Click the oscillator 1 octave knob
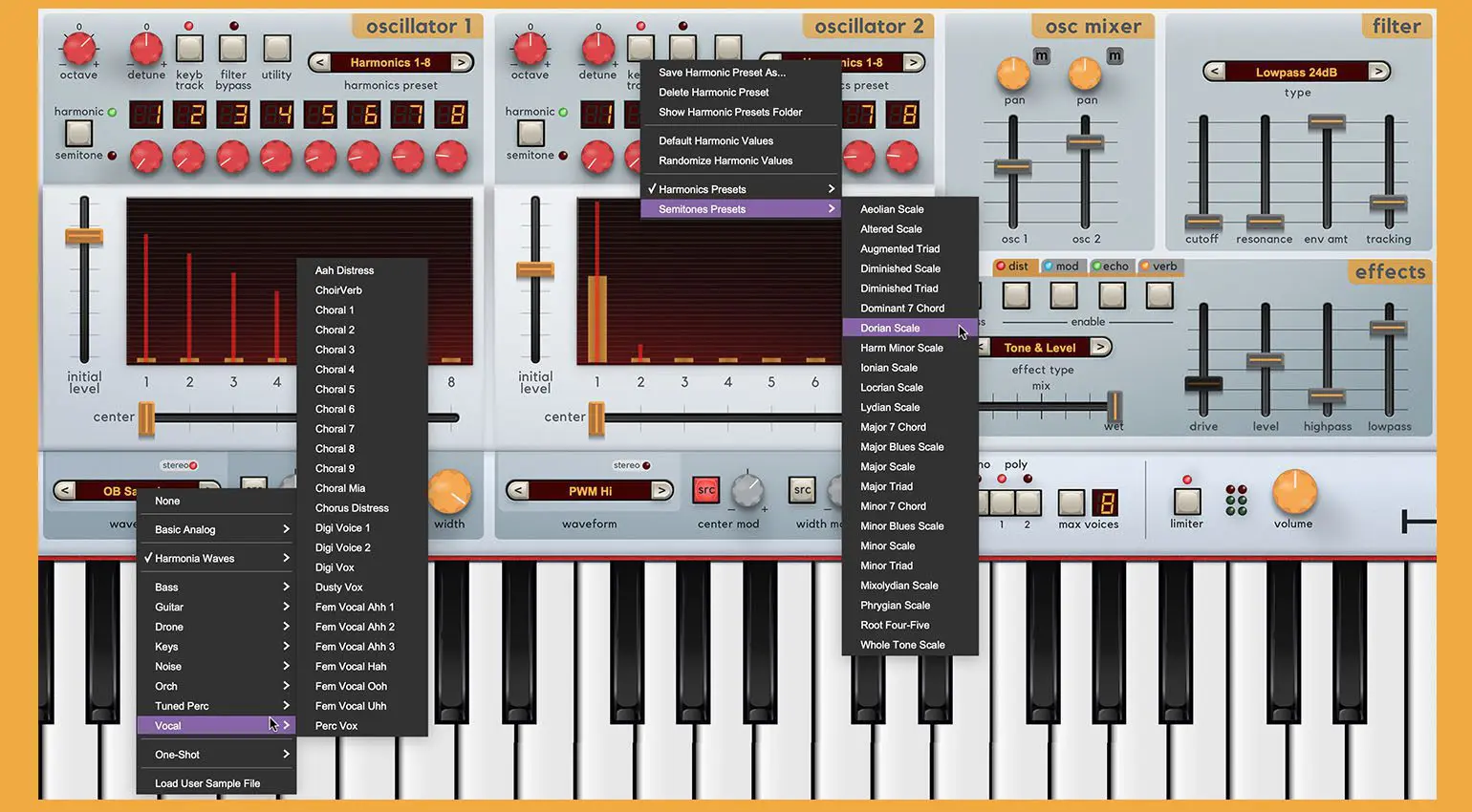The width and height of the screenshot is (1472, 812). tap(78, 47)
